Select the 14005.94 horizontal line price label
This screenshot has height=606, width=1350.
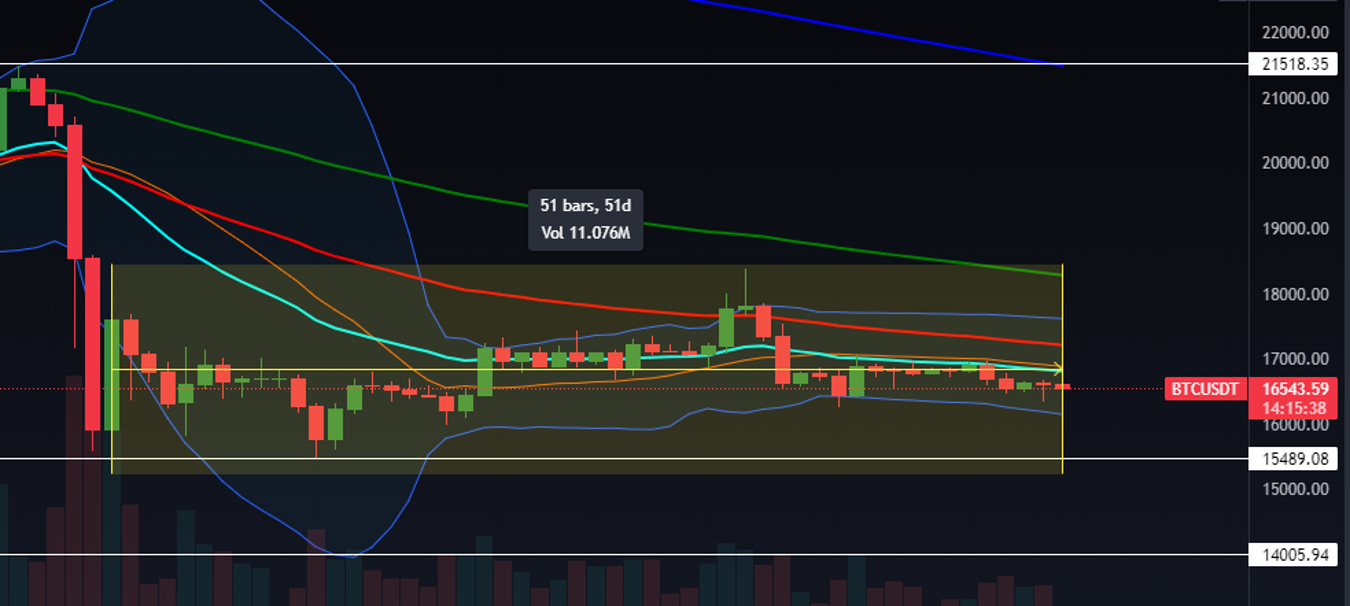tap(1293, 554)
